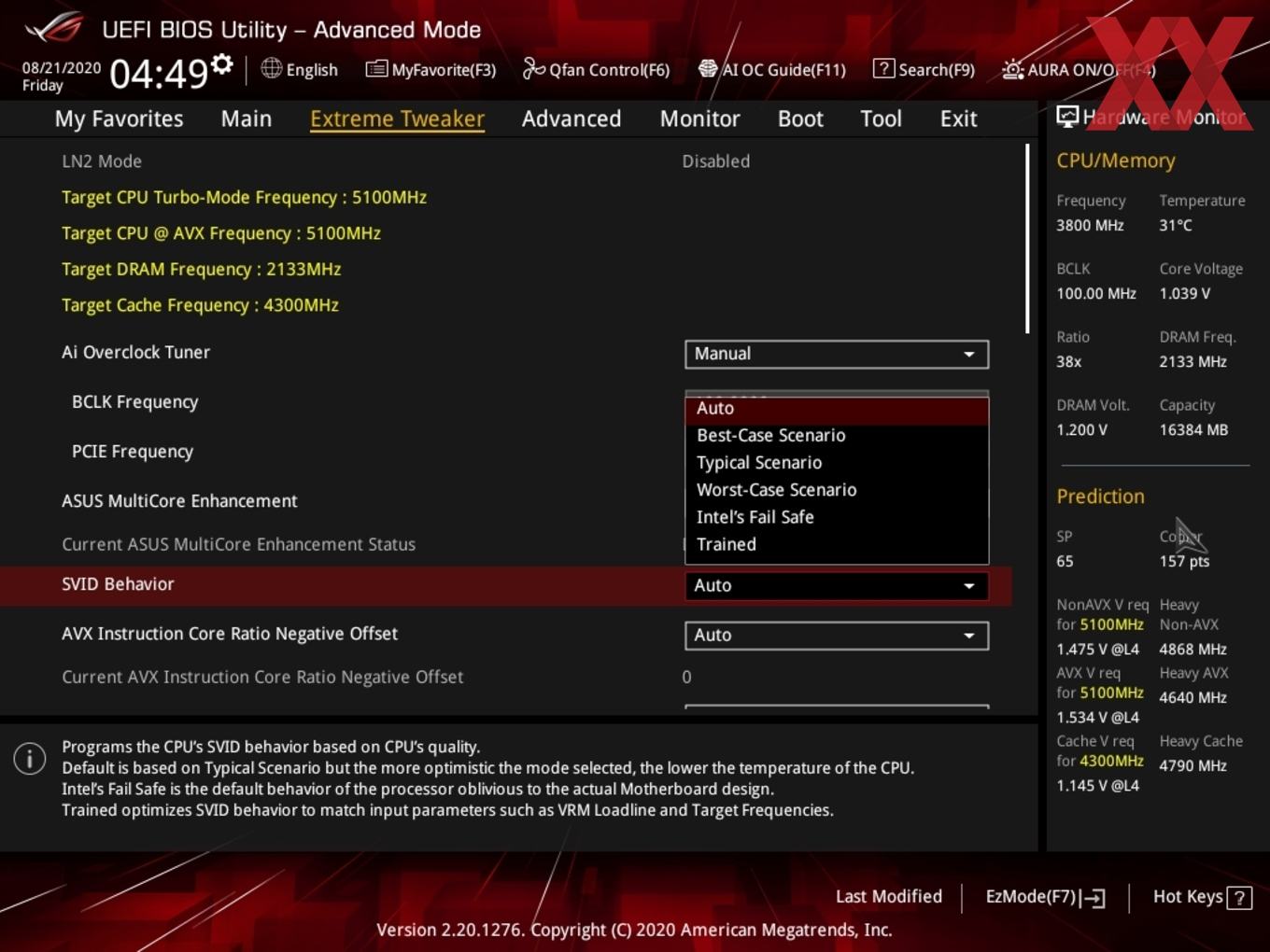The width and height of the screenshot is (1270, 952).
Task: Switch to the Main tab
Action: click(247, 119)
